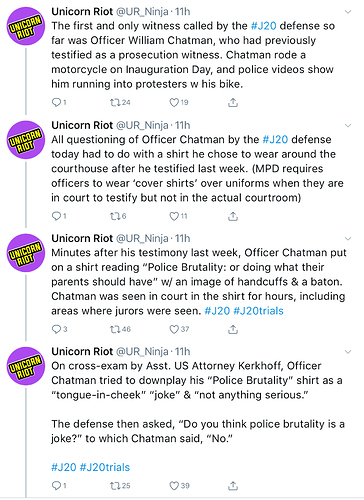The height and width of the screenshot is (500, 364).
Task: Like the tweet showing 11 likes
Action: [x=174, y=216]
